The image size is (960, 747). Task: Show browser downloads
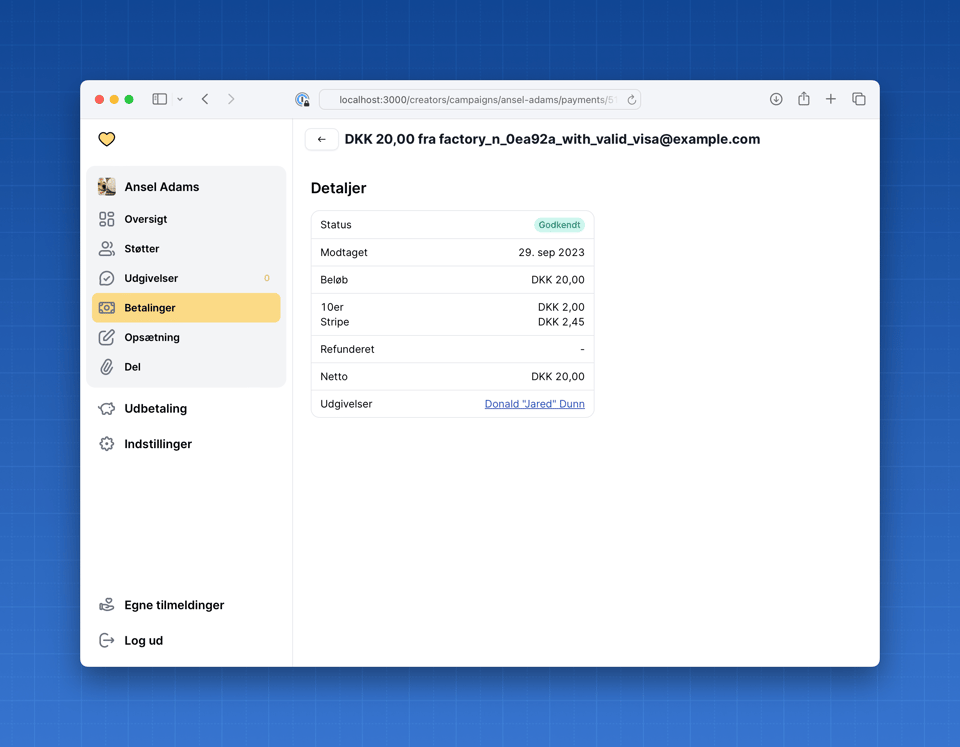(x=776, y=99)
